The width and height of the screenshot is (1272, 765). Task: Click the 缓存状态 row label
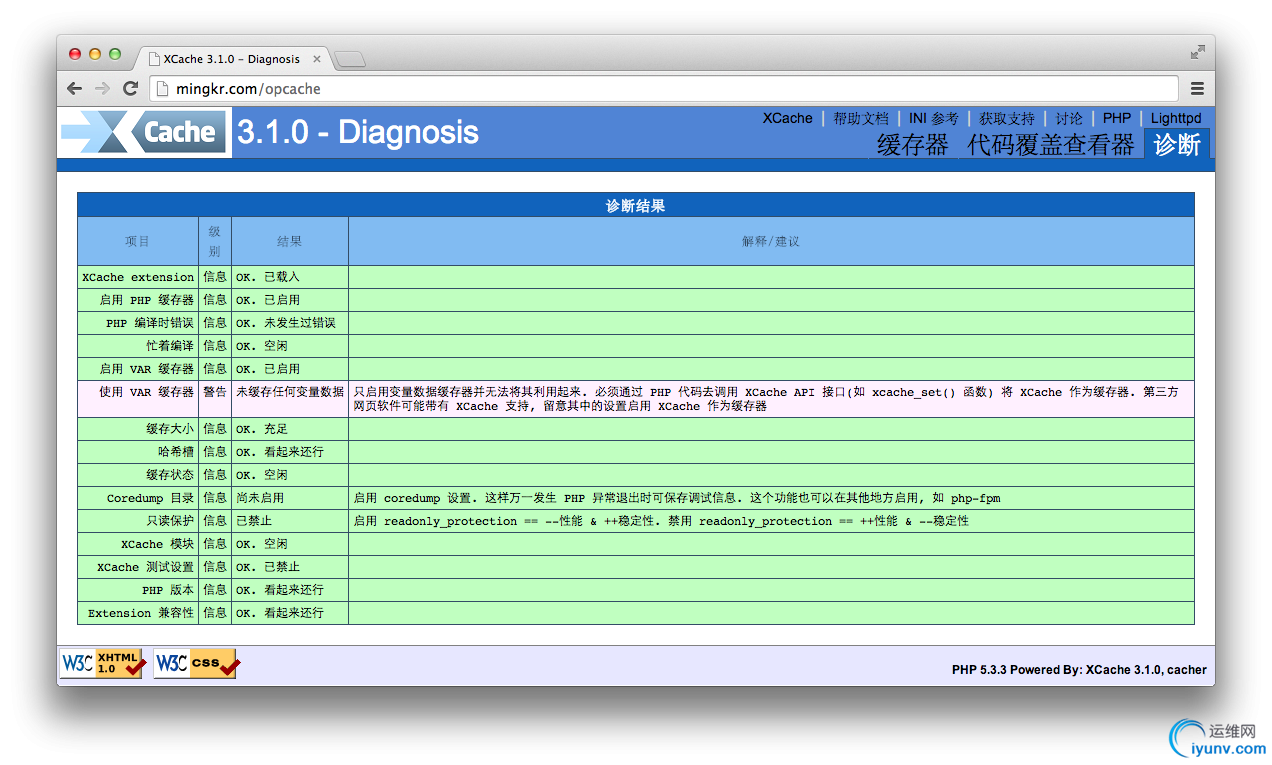point(138,475)
